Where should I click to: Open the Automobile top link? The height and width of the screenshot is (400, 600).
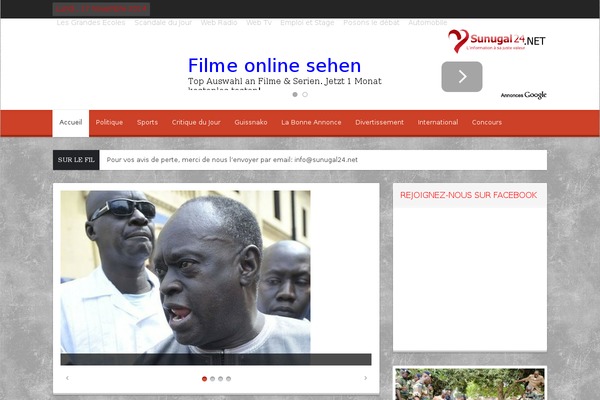pyautogui.click(x=427, y=23)
